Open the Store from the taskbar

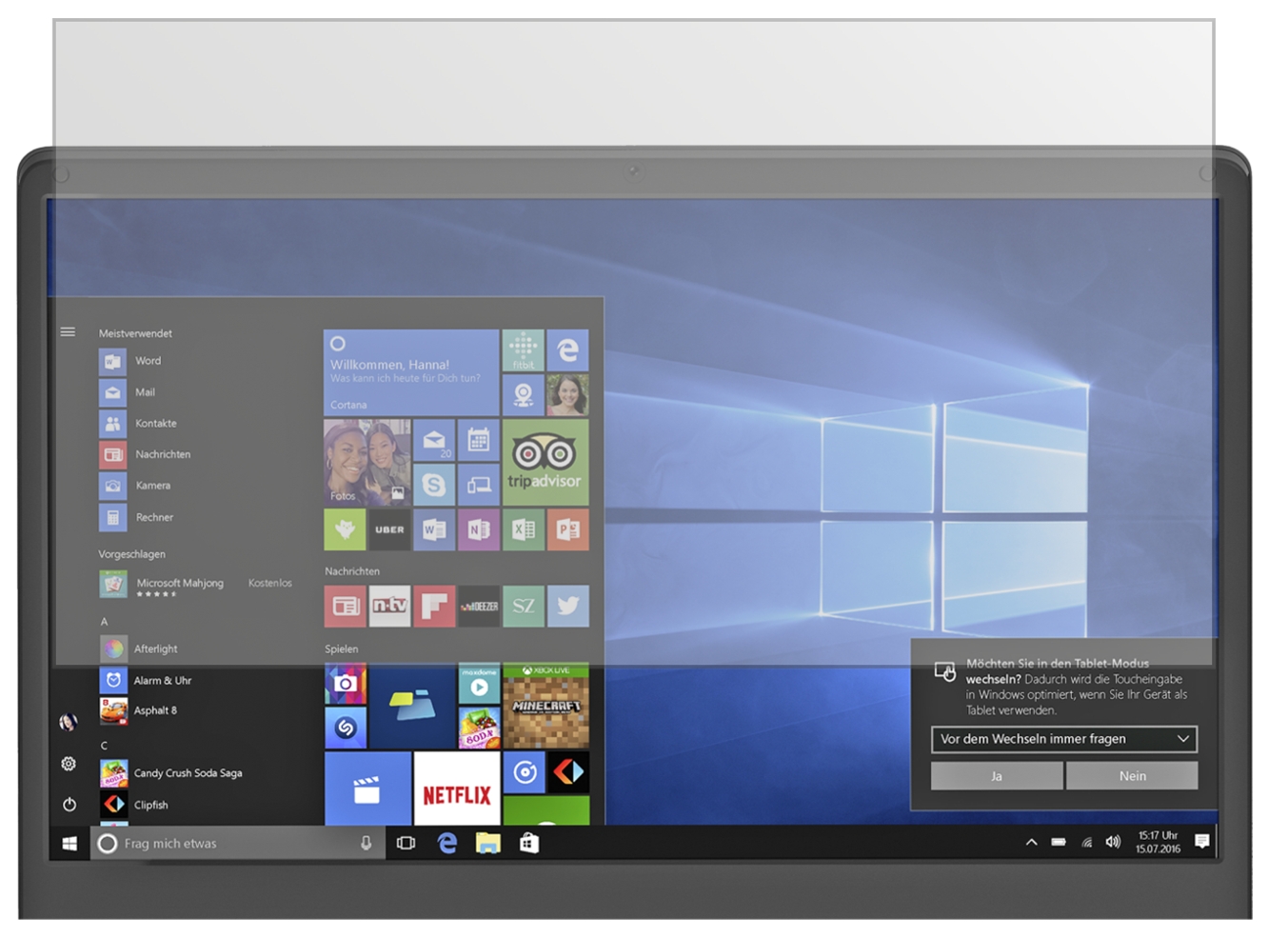529,843
